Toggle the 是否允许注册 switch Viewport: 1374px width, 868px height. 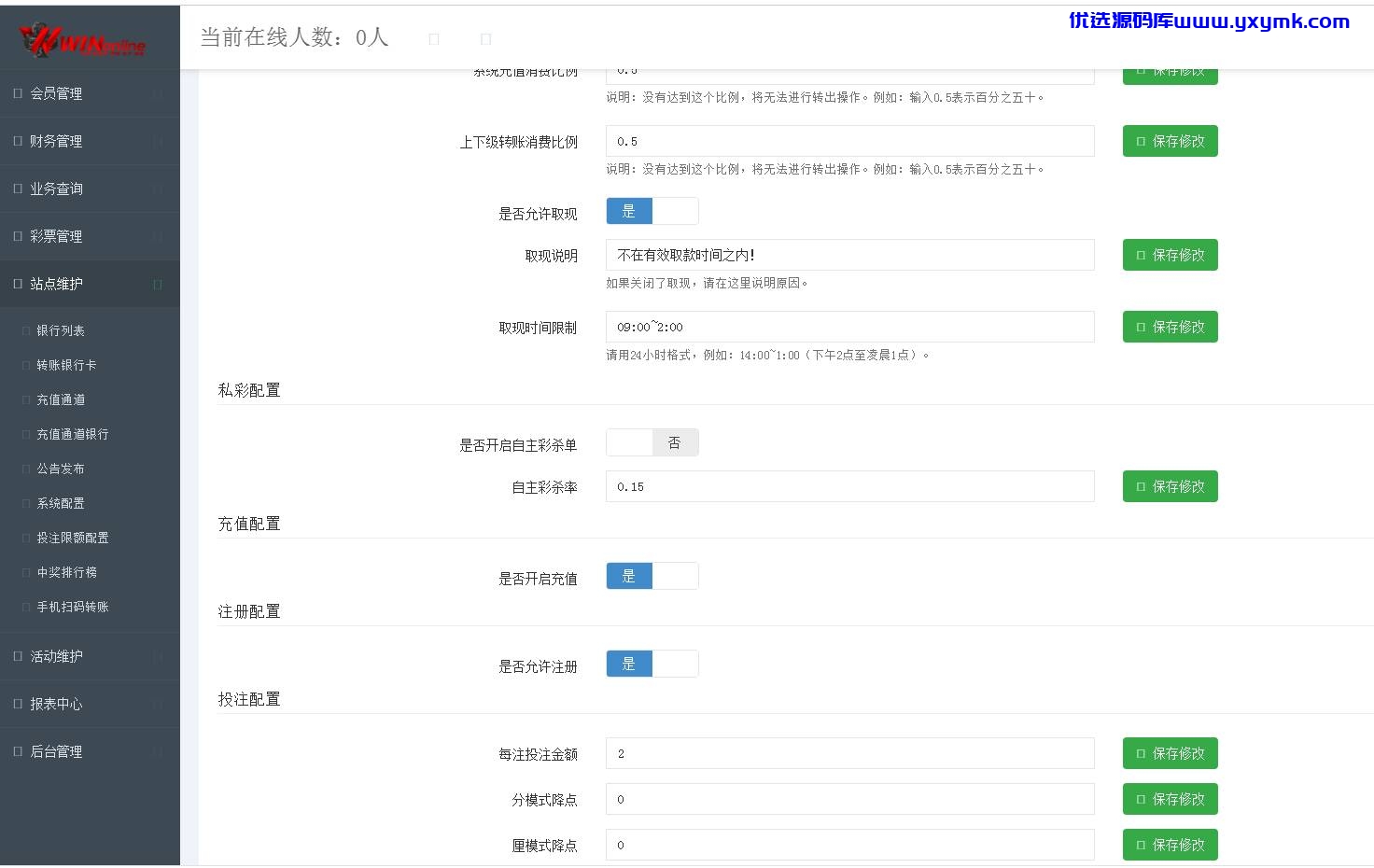[652, 664]
